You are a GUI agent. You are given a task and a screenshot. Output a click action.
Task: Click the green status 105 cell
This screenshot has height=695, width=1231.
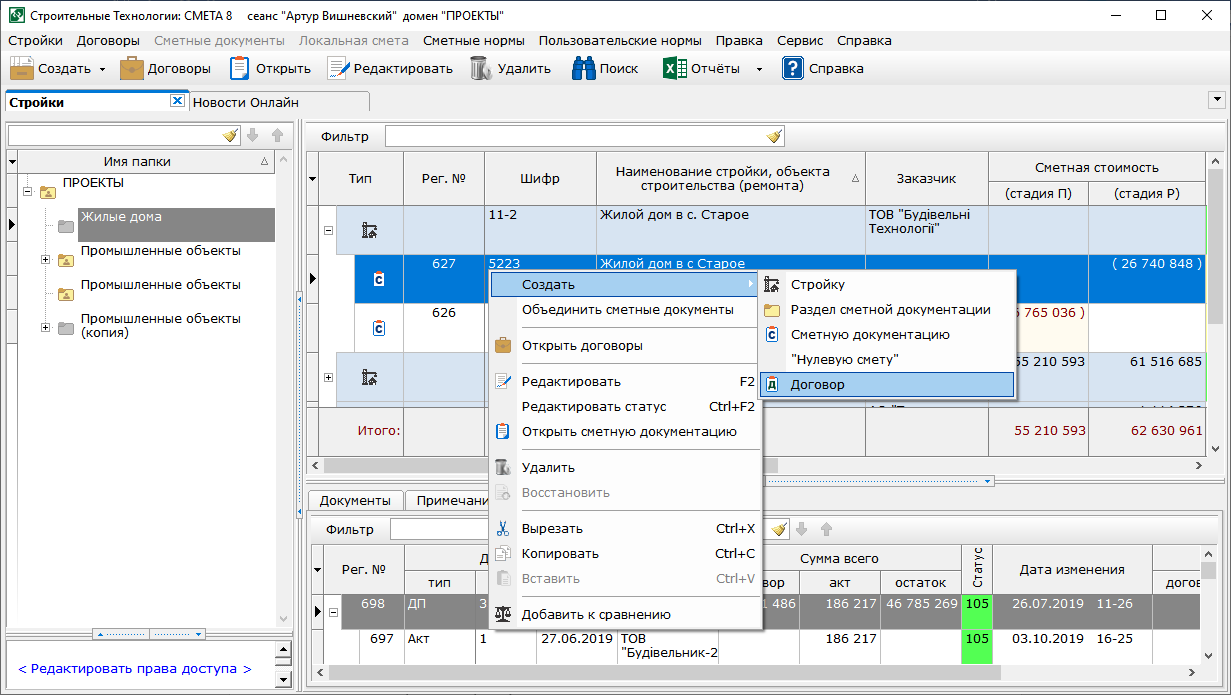[976, 605]
